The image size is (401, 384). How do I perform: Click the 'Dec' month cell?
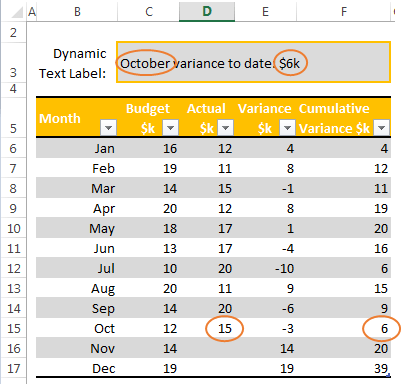click(77, 368)
